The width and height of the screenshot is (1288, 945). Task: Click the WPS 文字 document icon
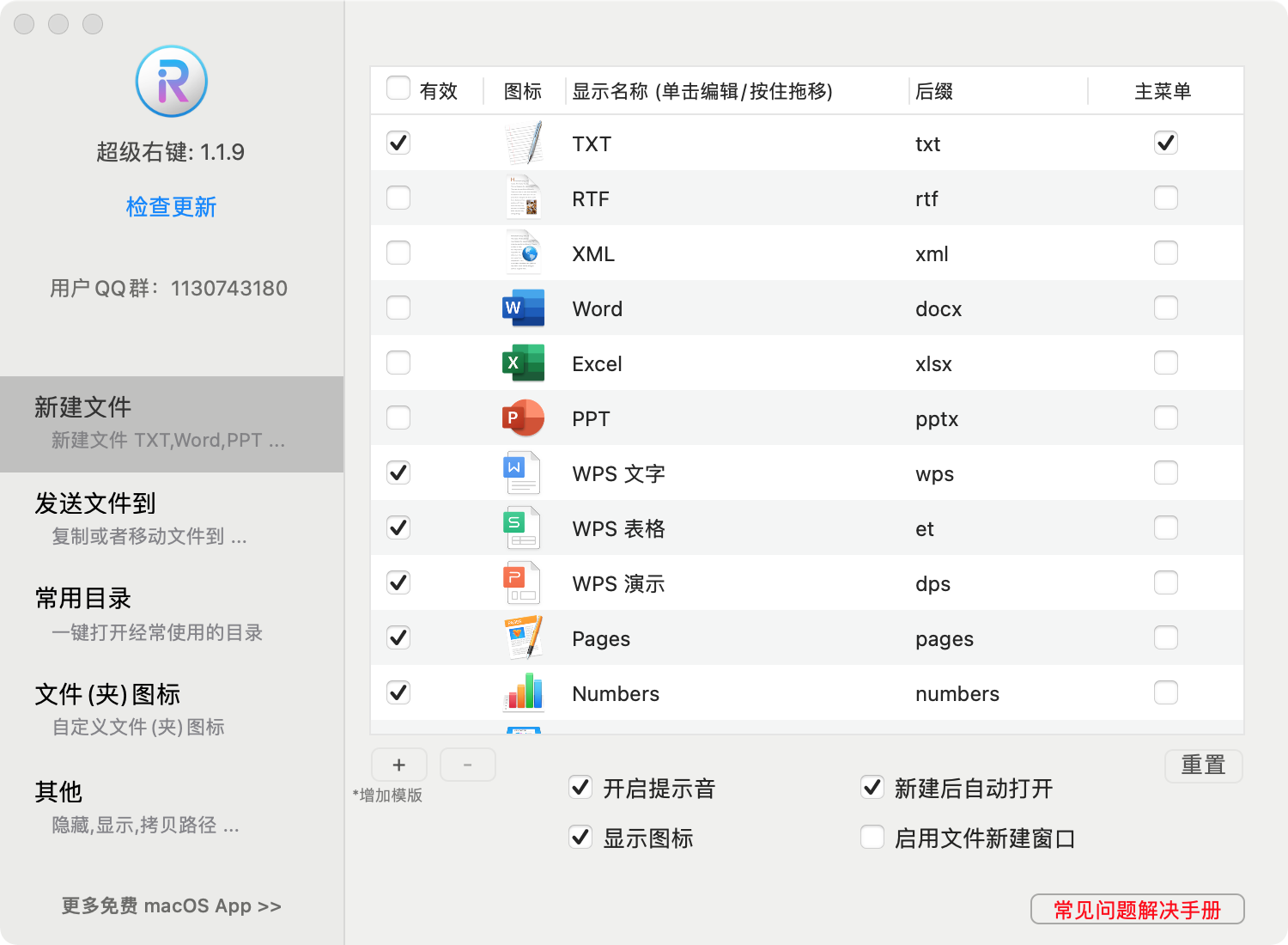(522, 472)
